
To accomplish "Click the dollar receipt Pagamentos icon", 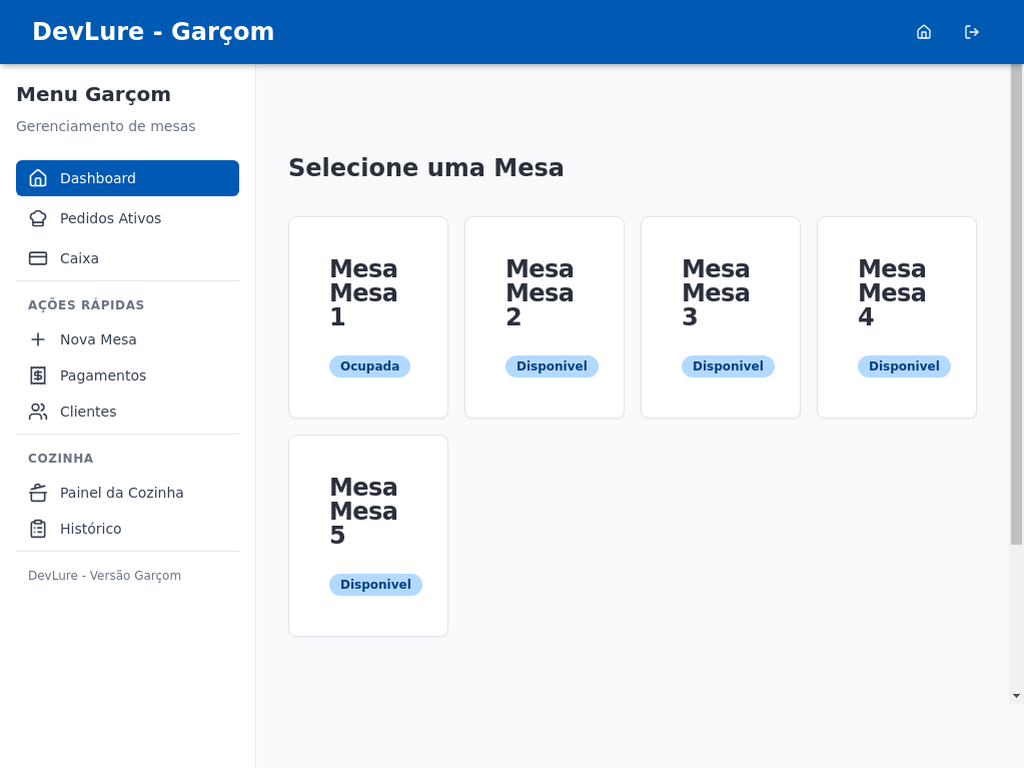I will pyautogui.click(x=38, y=375).
